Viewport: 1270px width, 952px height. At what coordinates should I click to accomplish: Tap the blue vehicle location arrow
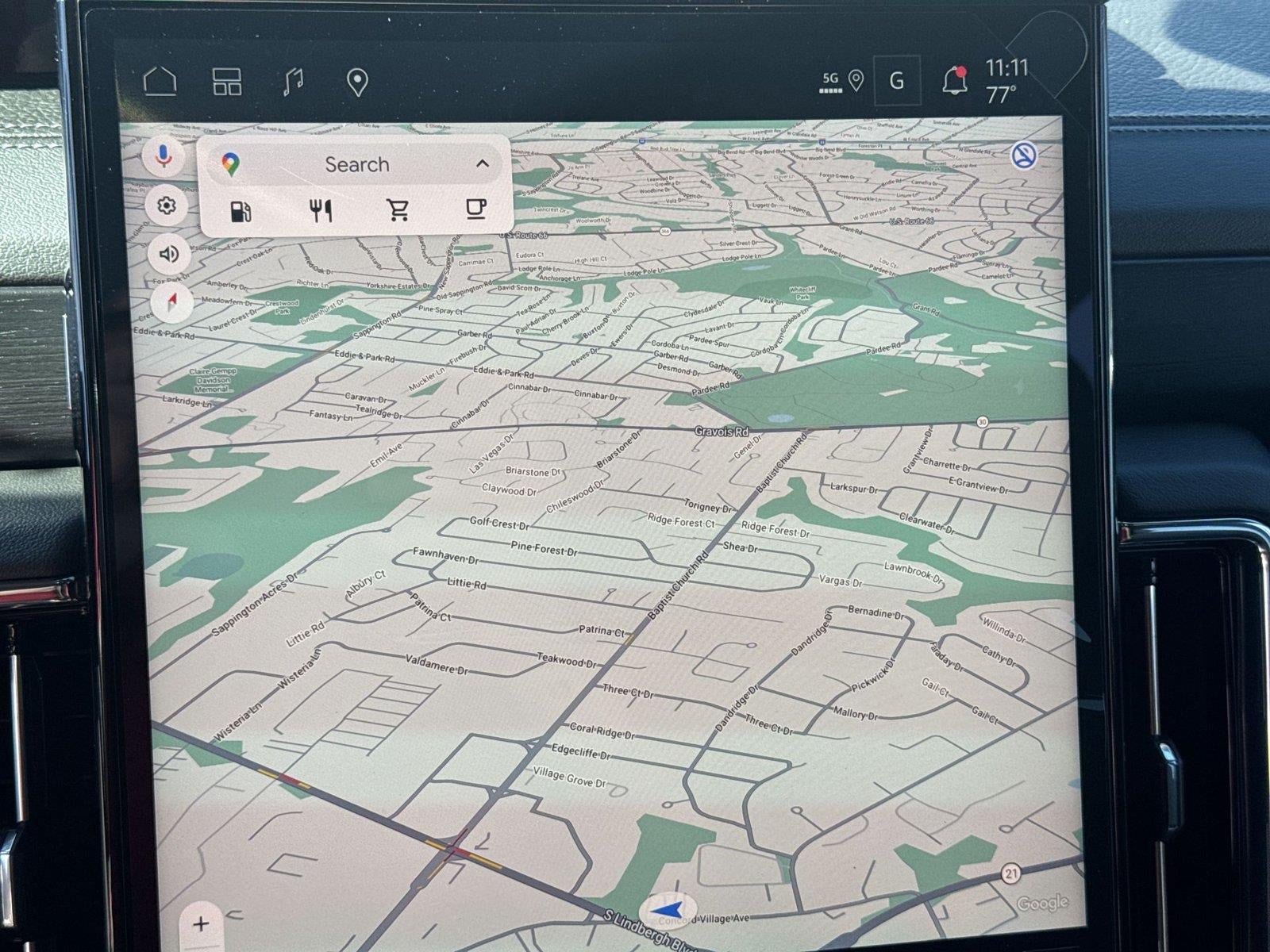[669, 909]
